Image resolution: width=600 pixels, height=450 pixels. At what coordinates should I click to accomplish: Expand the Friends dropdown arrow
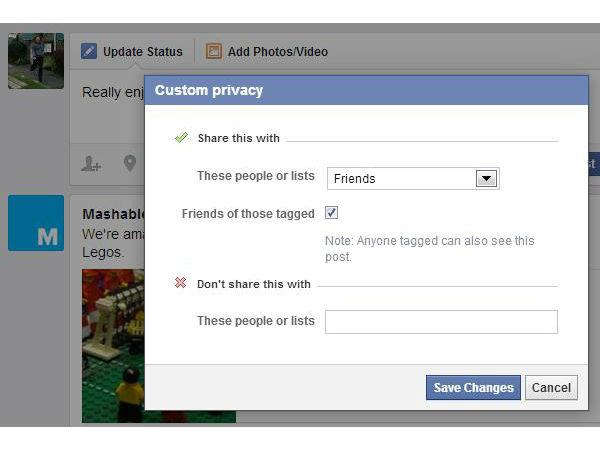[x=486, y=178]
